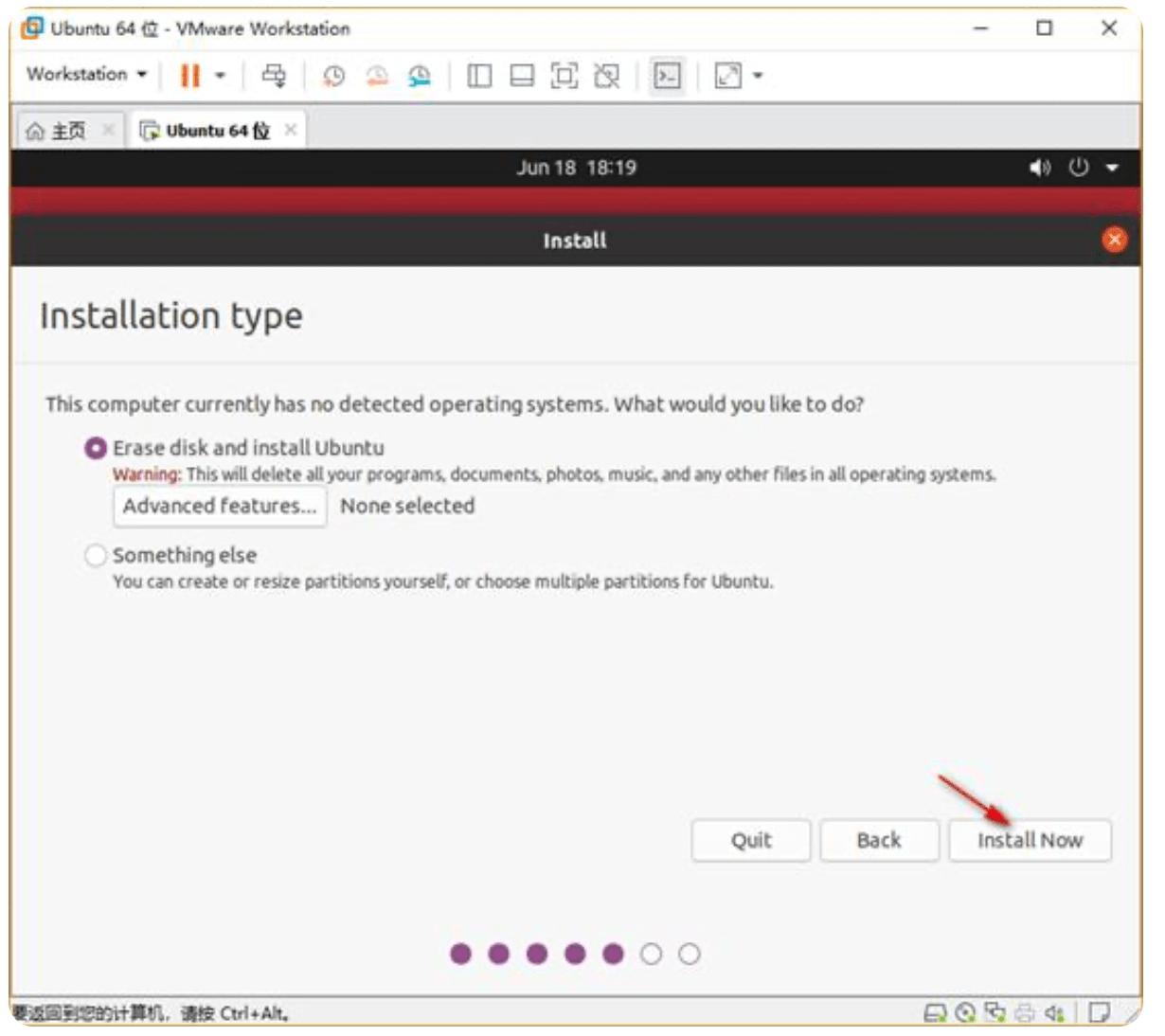Screen dimensions: 1165x1036
Task: Expand the stretch display options arrow
Action: (758, 76)
